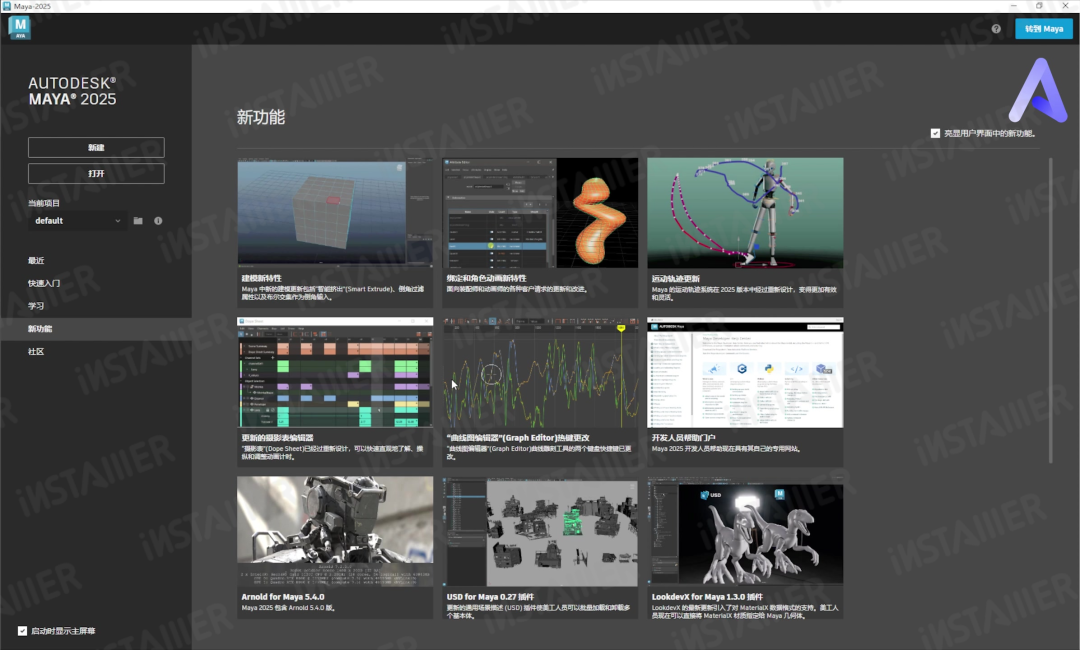
Task: Click the Arnold for Maya 5.4.0 title
Action: click(x=282, y=597)
